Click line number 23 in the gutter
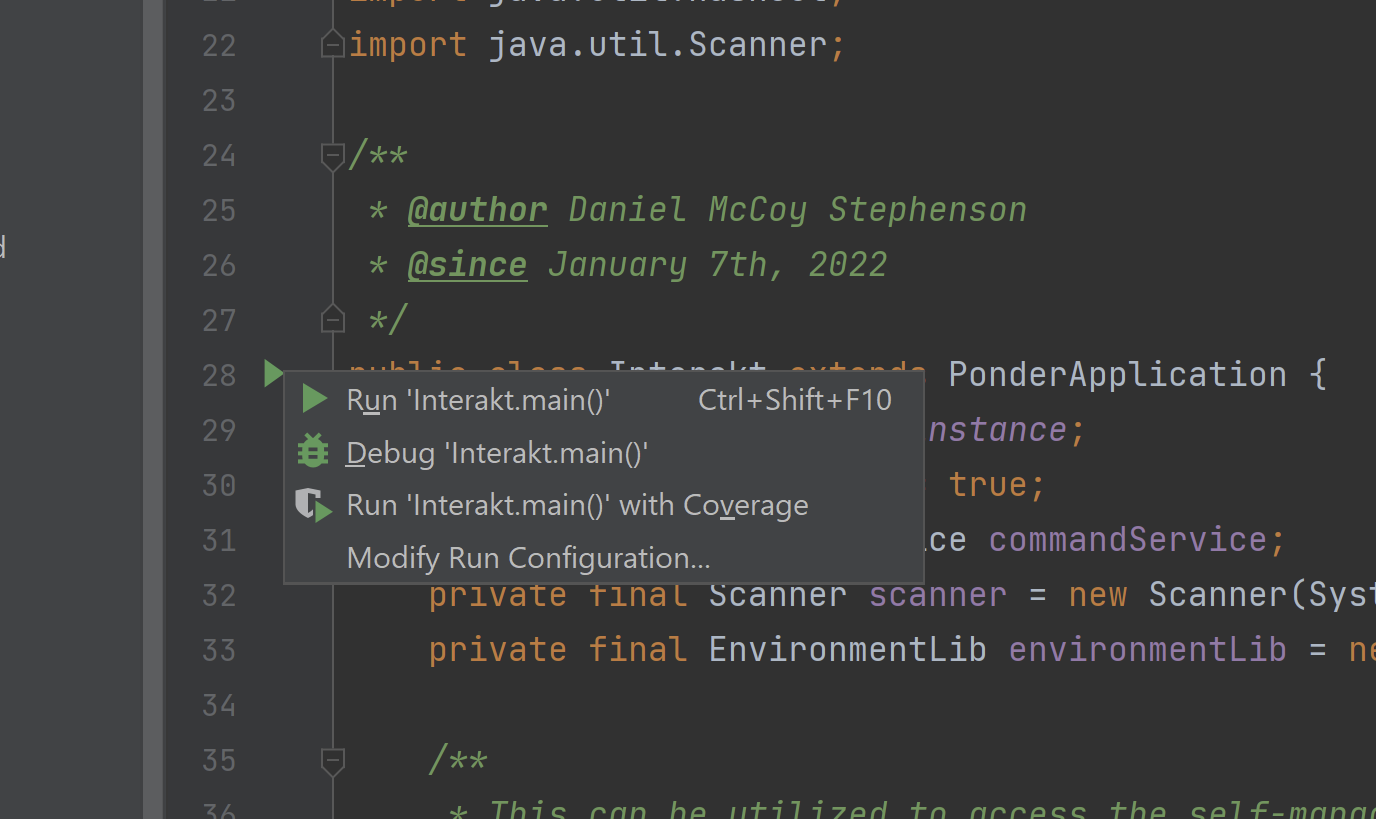Image resolution: width=1376 pixels, height=819 pixels. click(218, 100)
